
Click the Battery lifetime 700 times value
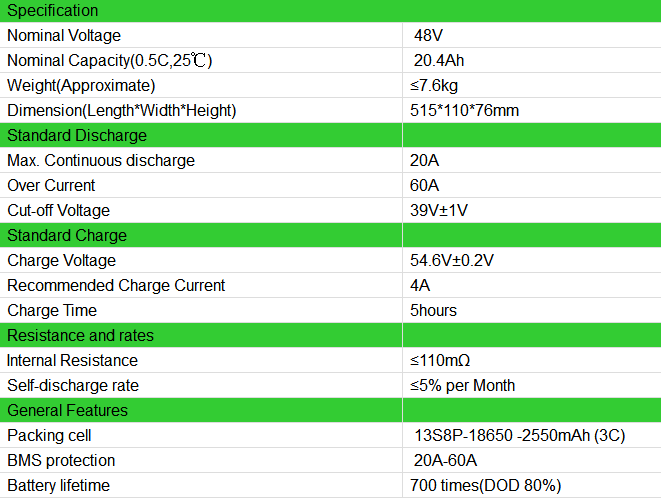(x=485, y=485)
